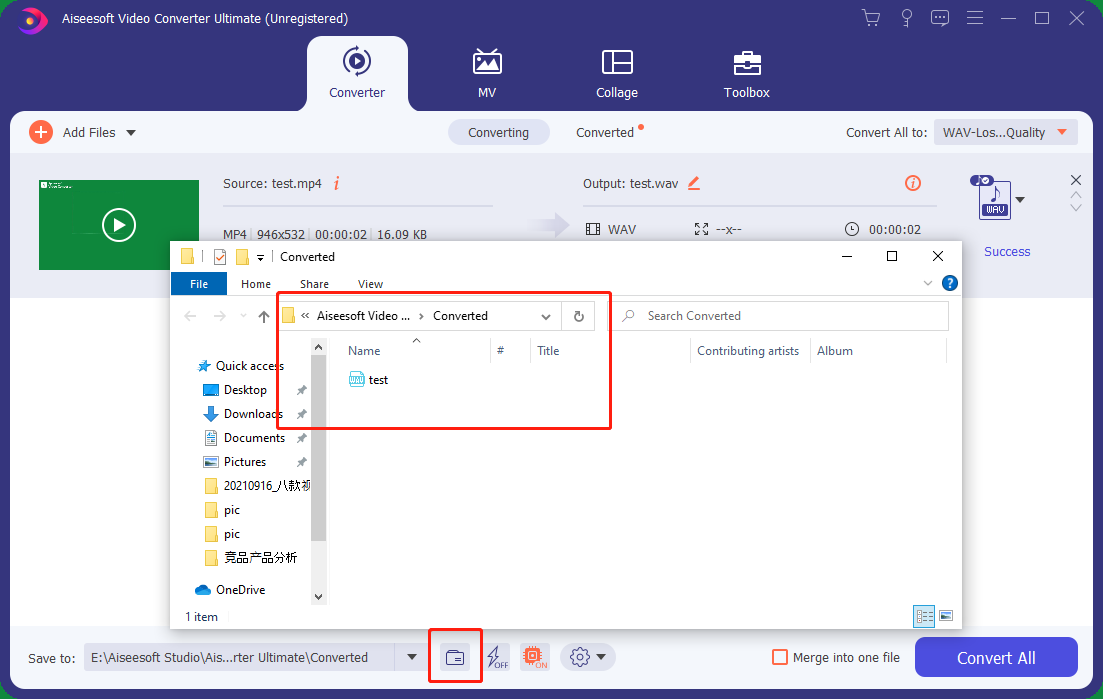Toggle the ultrafast conversion lightning icon
This screenshot has height=699, width=1103.
pyautogui.click(x=497, y=658)
